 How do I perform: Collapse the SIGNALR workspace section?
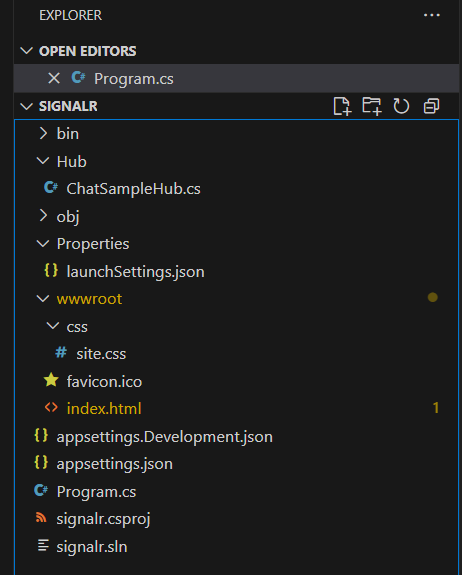tap(26, 106)
